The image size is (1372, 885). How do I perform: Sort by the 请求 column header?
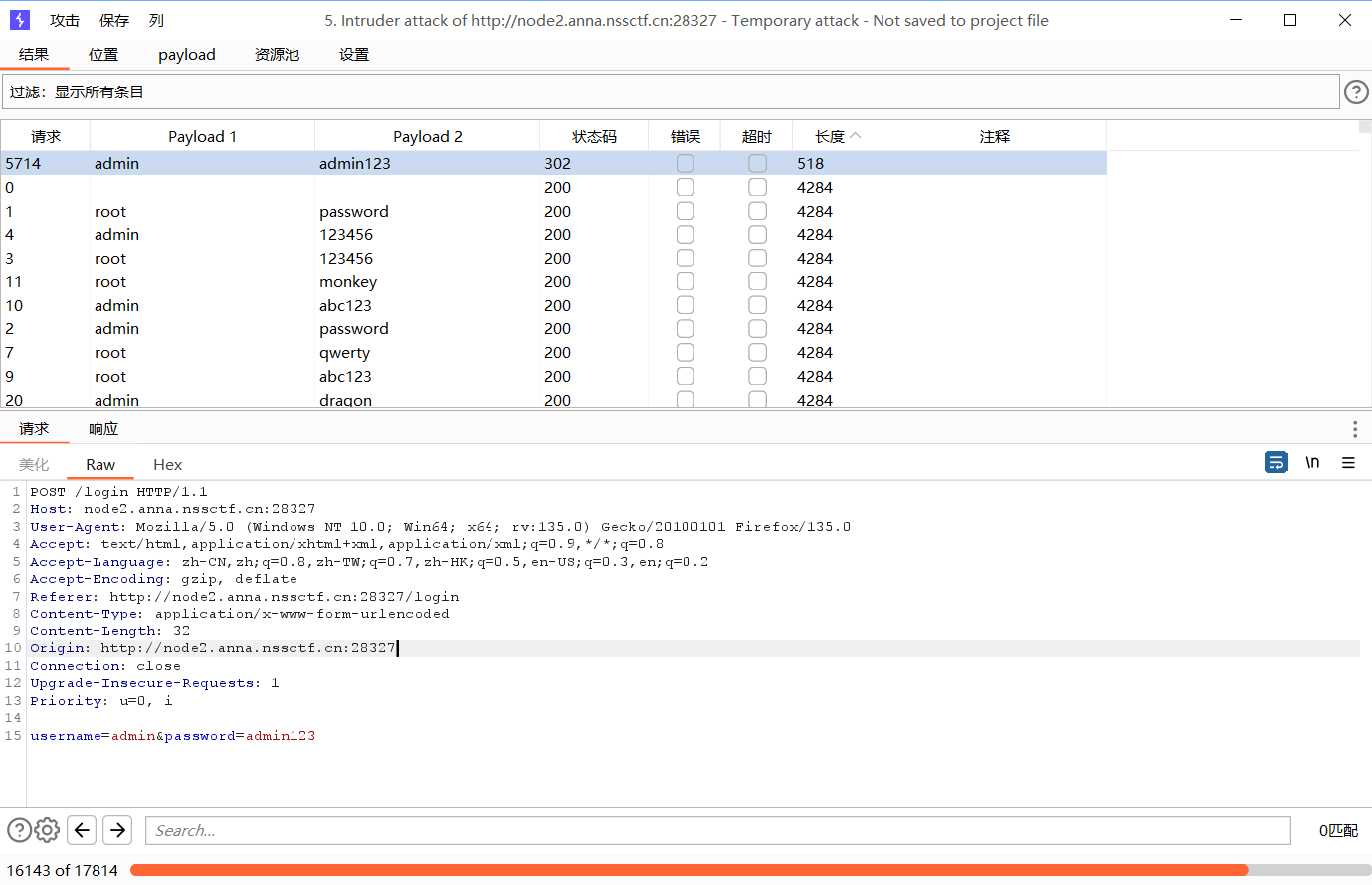(46, 136)
